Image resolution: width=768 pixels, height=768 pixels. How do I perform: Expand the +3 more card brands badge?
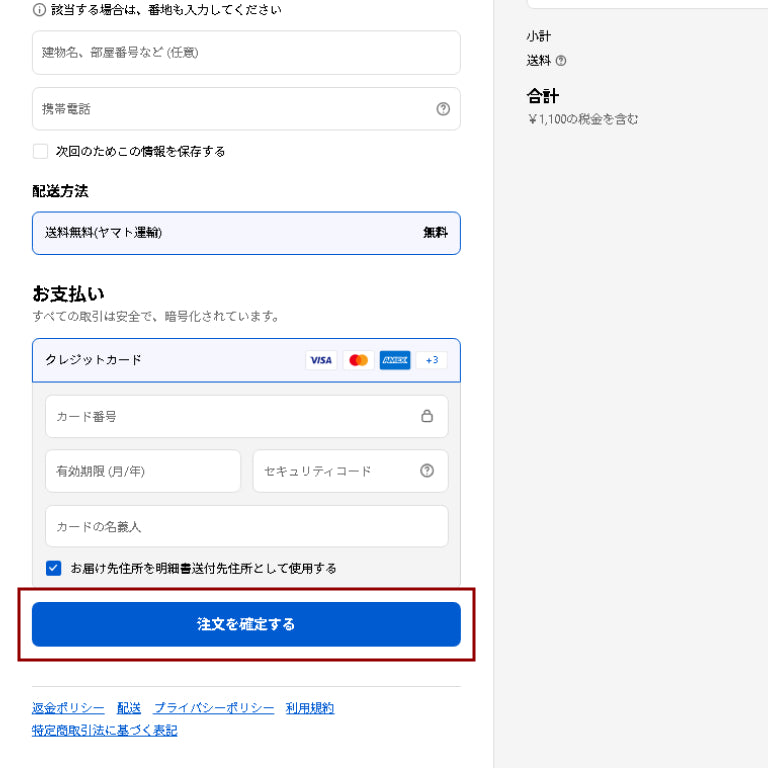[431, 360]
